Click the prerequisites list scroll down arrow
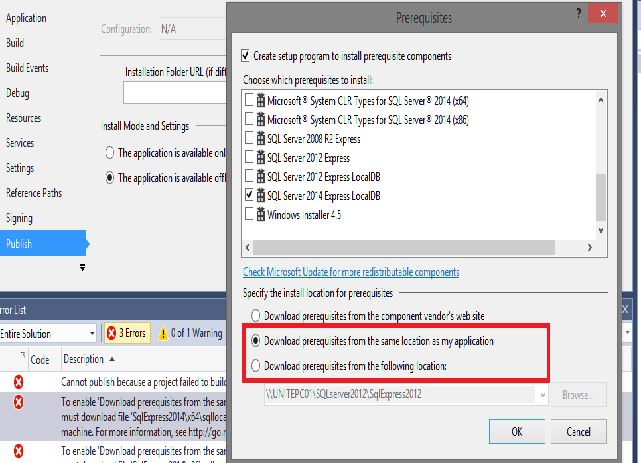641x463 pixels. pos(601,230)
